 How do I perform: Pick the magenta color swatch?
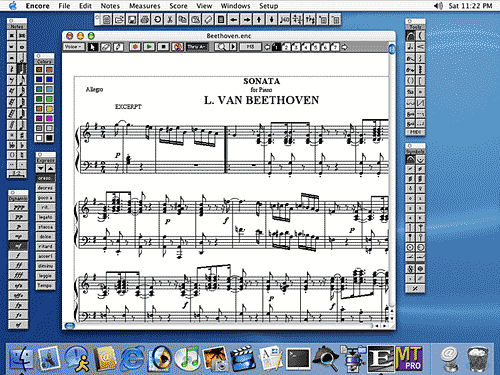point(49,118)
